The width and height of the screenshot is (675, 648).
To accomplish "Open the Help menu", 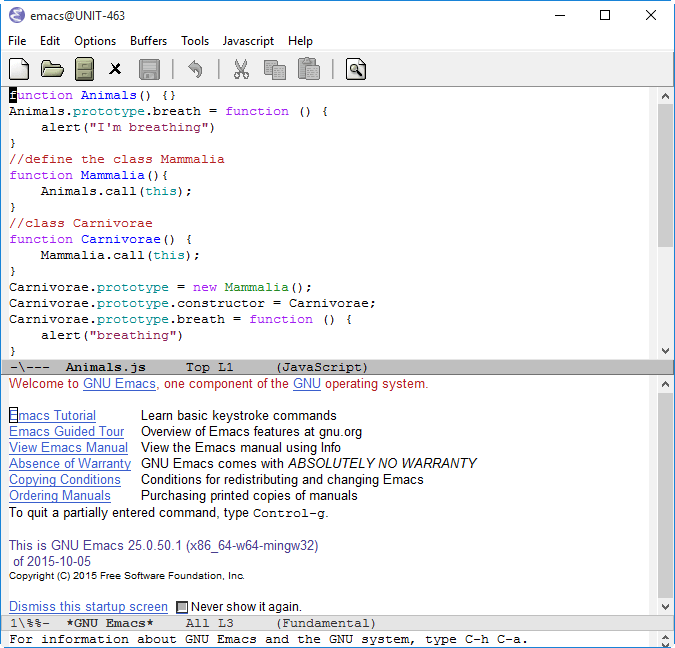I will [300, 41].
